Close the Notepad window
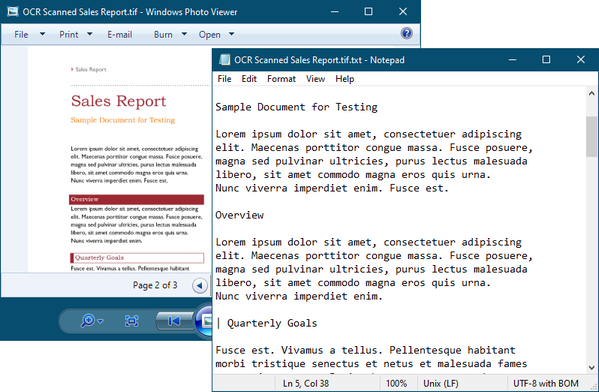The width and height of the screenshot is (599, 392). coord(581,60)
